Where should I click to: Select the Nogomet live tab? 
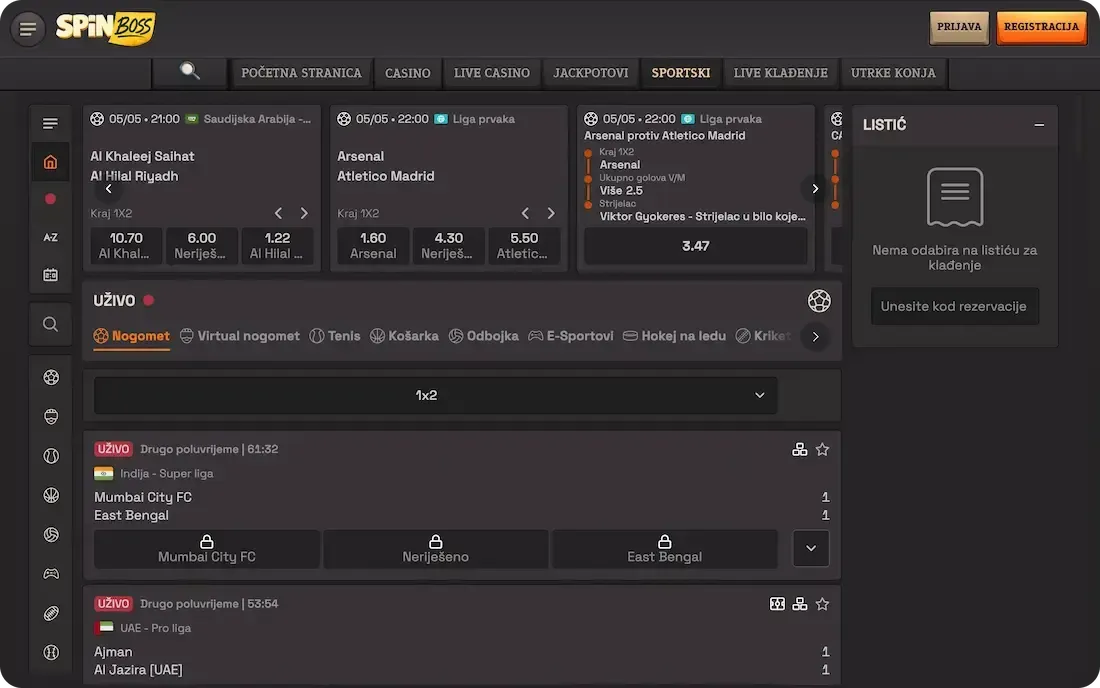click(x=132, y=336)
